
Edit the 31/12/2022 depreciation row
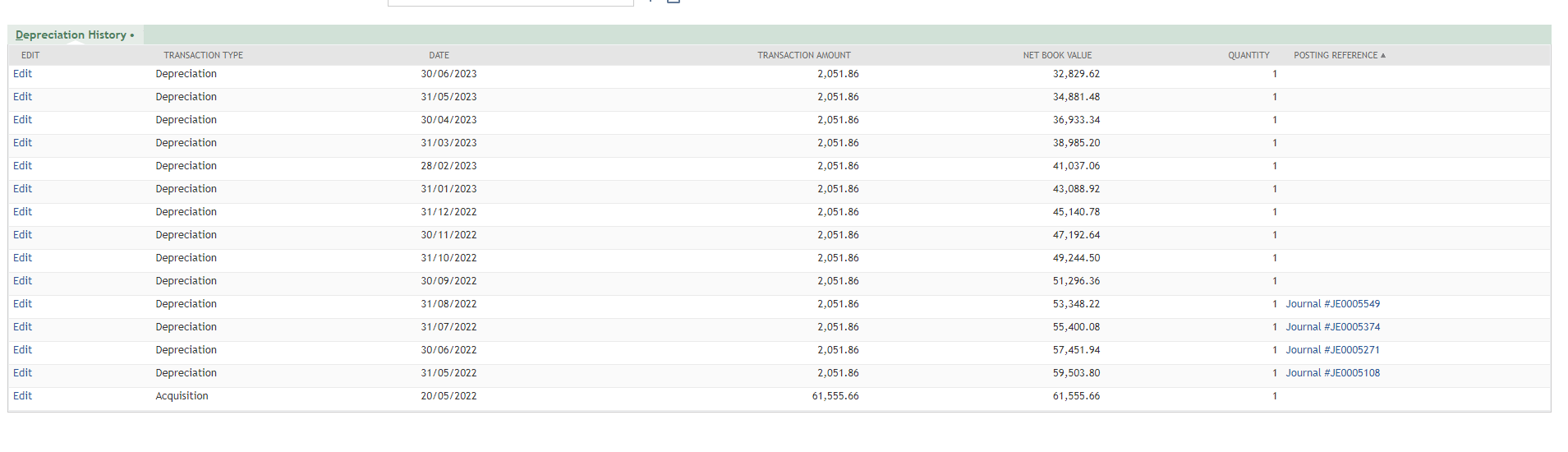(22, 212)
